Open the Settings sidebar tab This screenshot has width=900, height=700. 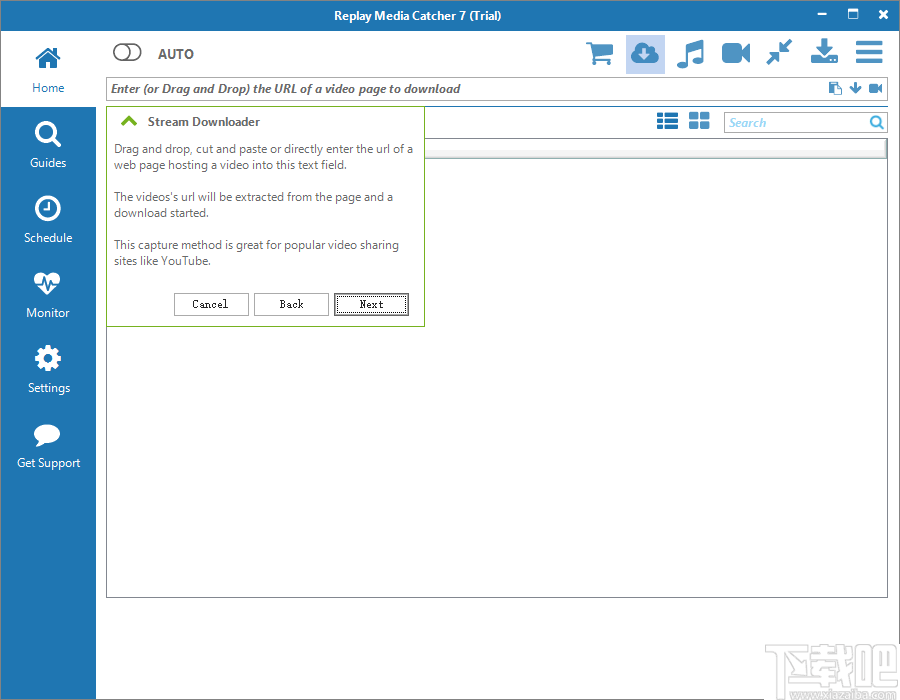[48, 370]
